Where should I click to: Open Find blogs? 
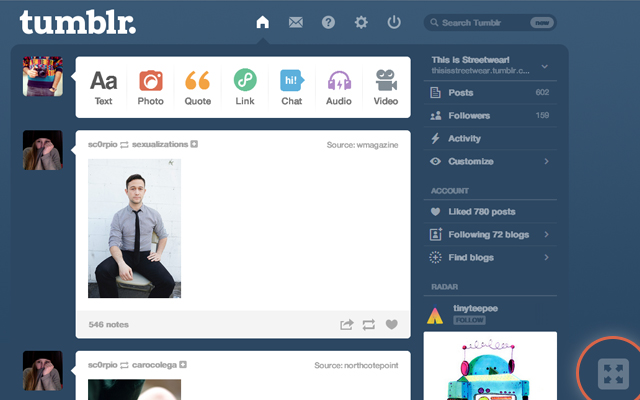click(490, 257)
